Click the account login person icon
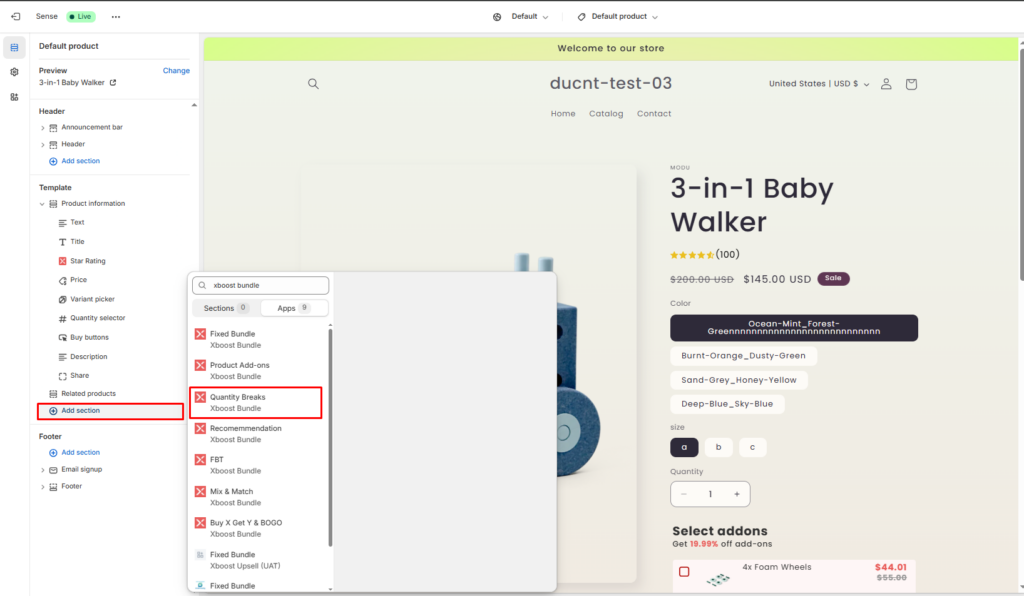This screenshot has width=1024, height=596. tap(886, 84)
